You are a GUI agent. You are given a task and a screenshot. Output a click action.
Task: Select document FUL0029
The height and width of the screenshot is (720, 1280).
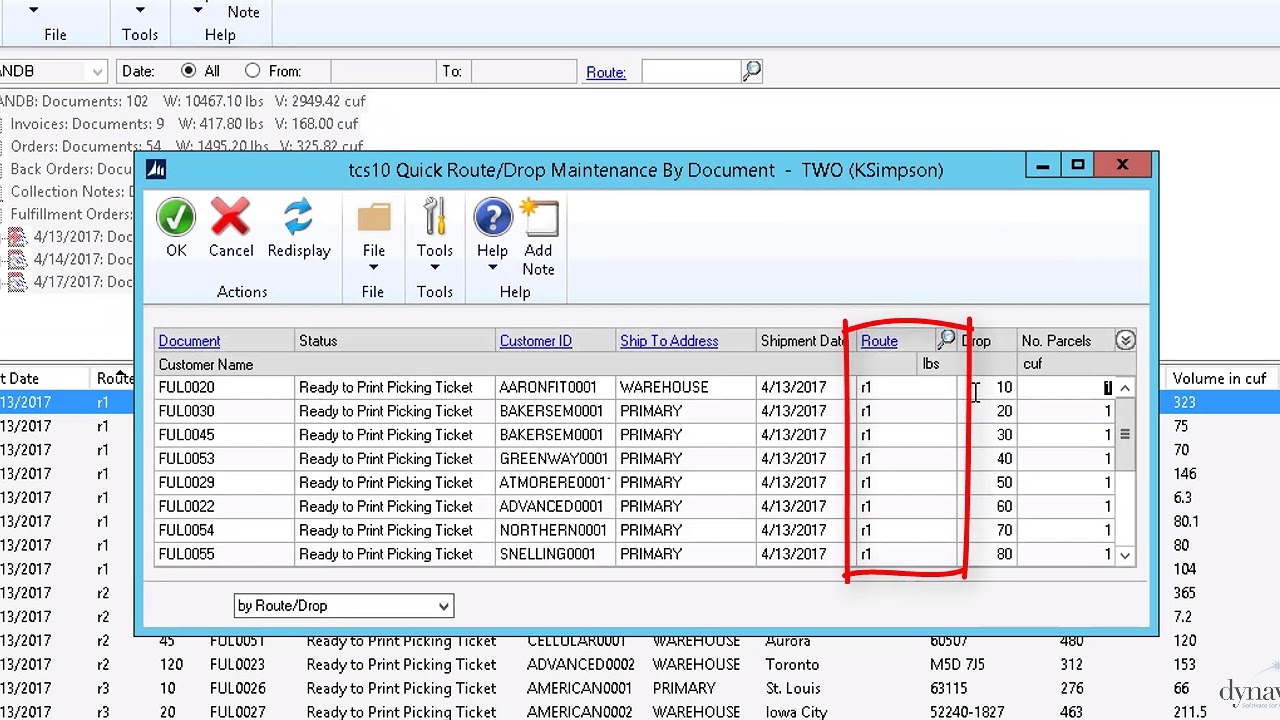tap(186, 483)
